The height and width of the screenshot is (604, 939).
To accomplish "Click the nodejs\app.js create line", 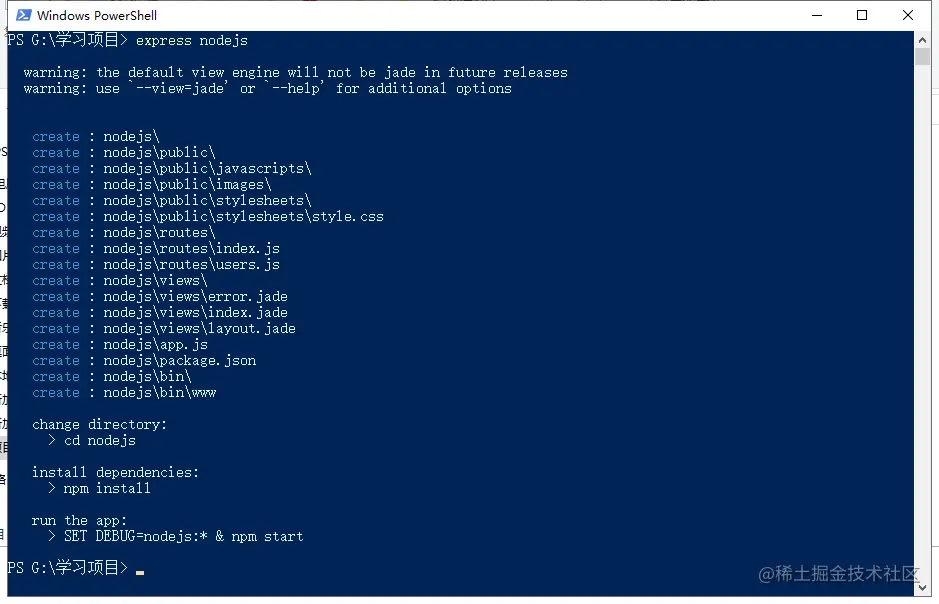I will point(120,345).
